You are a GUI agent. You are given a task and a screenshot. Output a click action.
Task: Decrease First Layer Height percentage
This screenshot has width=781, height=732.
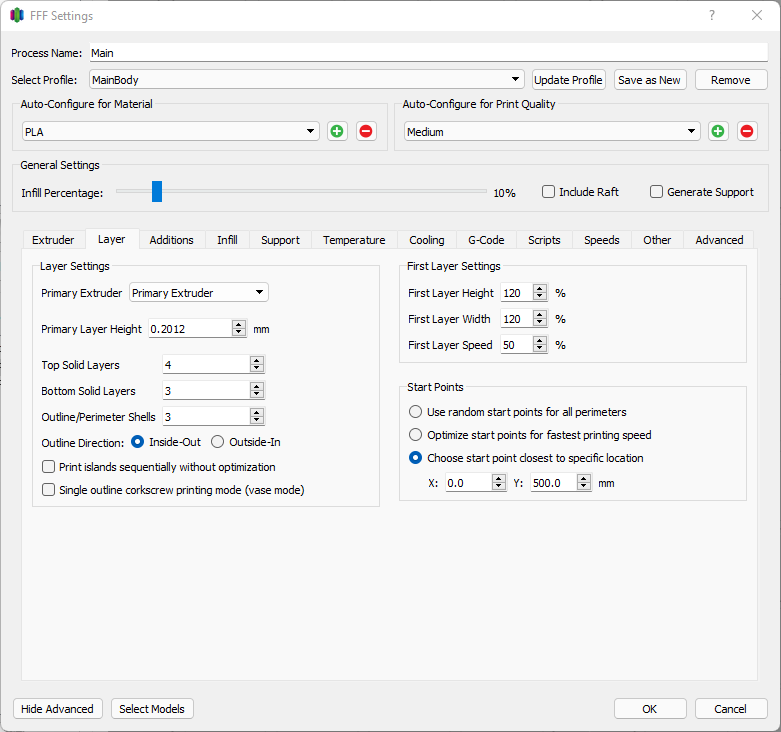point(540,296)
